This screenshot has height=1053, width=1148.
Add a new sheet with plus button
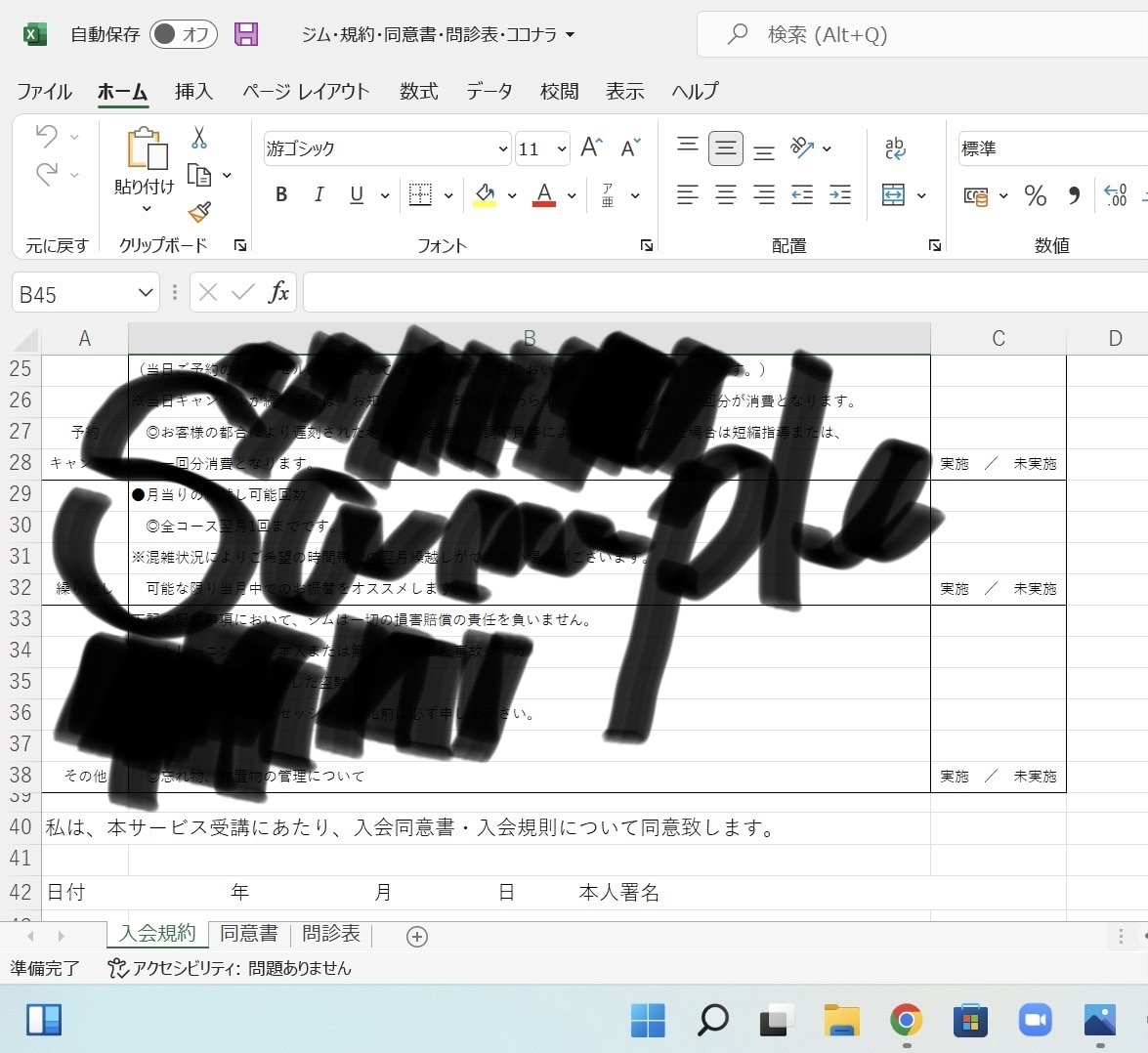416,937
